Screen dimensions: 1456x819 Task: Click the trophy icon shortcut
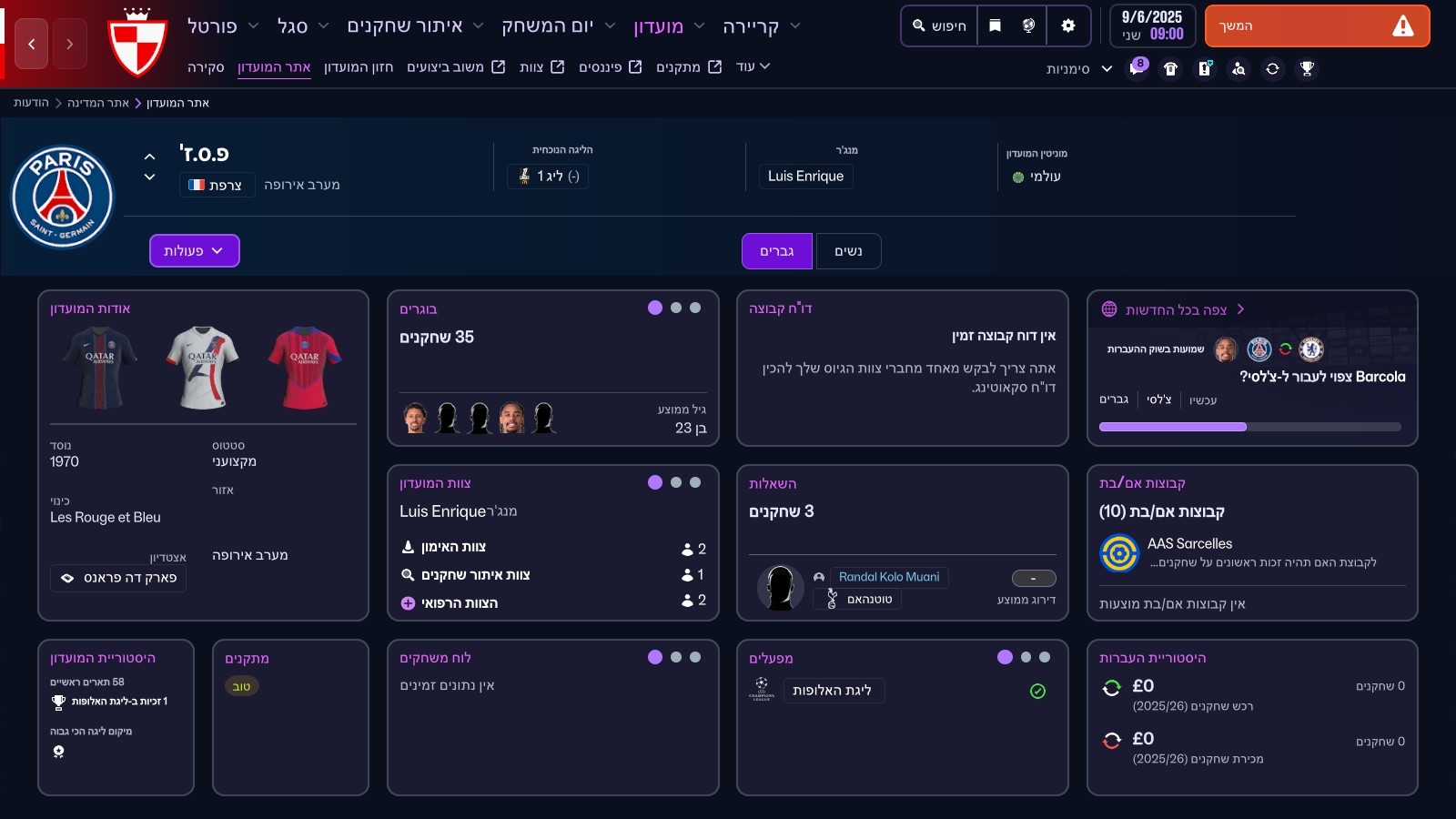[x=1307, y=68]
